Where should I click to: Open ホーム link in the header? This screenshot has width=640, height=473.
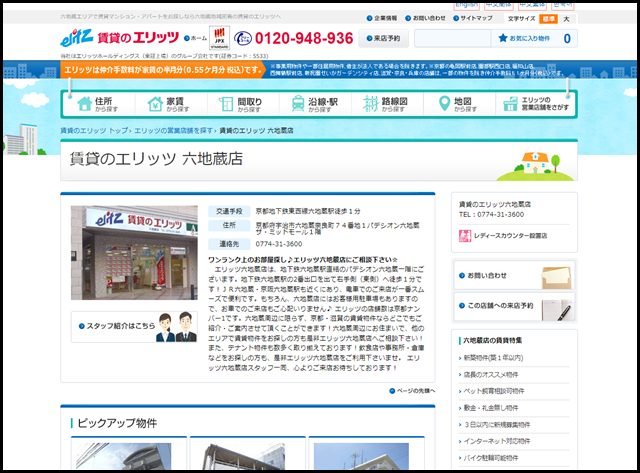click(x=196, y=38)
